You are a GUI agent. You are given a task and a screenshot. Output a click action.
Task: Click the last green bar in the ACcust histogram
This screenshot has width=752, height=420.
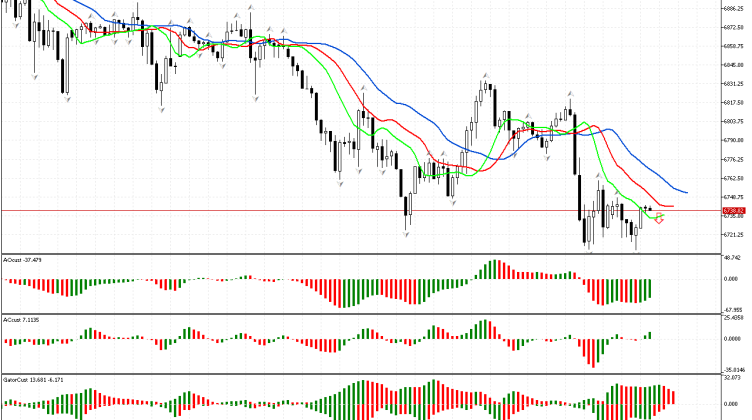649,335
